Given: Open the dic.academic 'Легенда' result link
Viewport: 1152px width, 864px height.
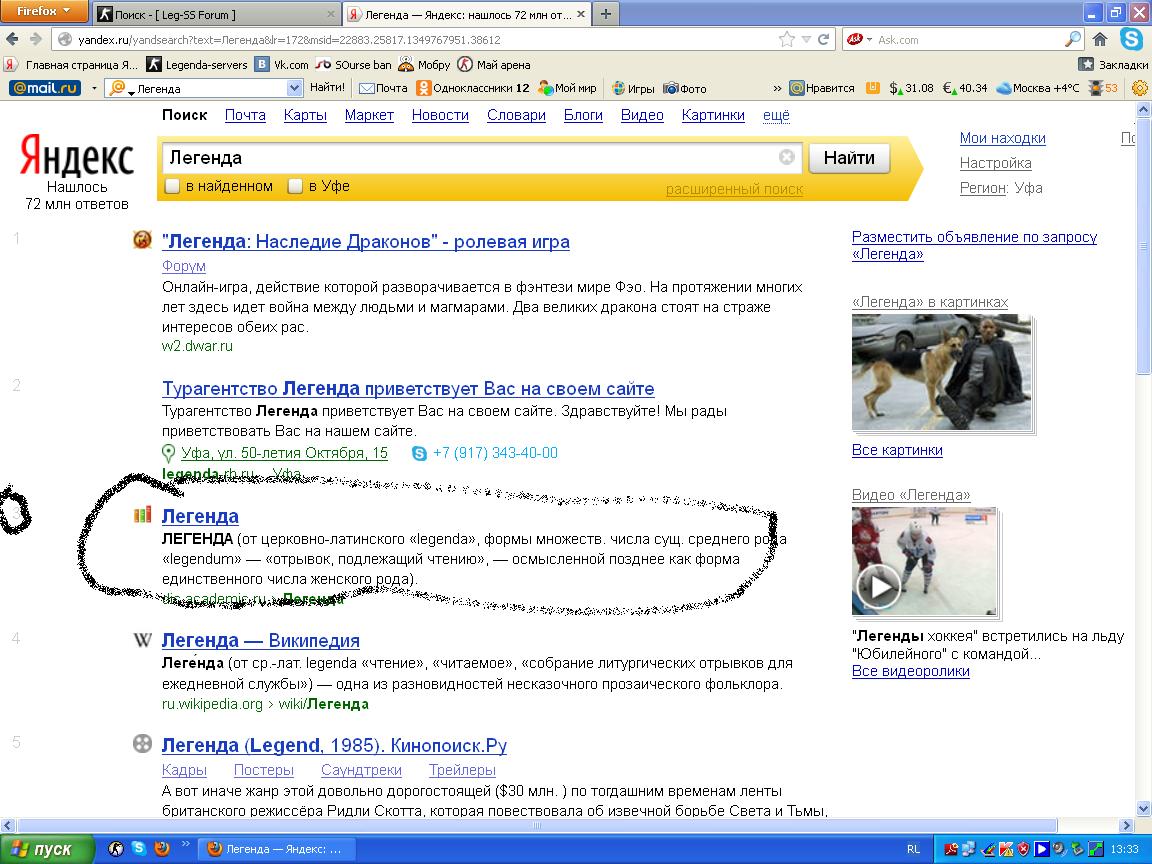Looking at the screenshot, I should 200,516.
